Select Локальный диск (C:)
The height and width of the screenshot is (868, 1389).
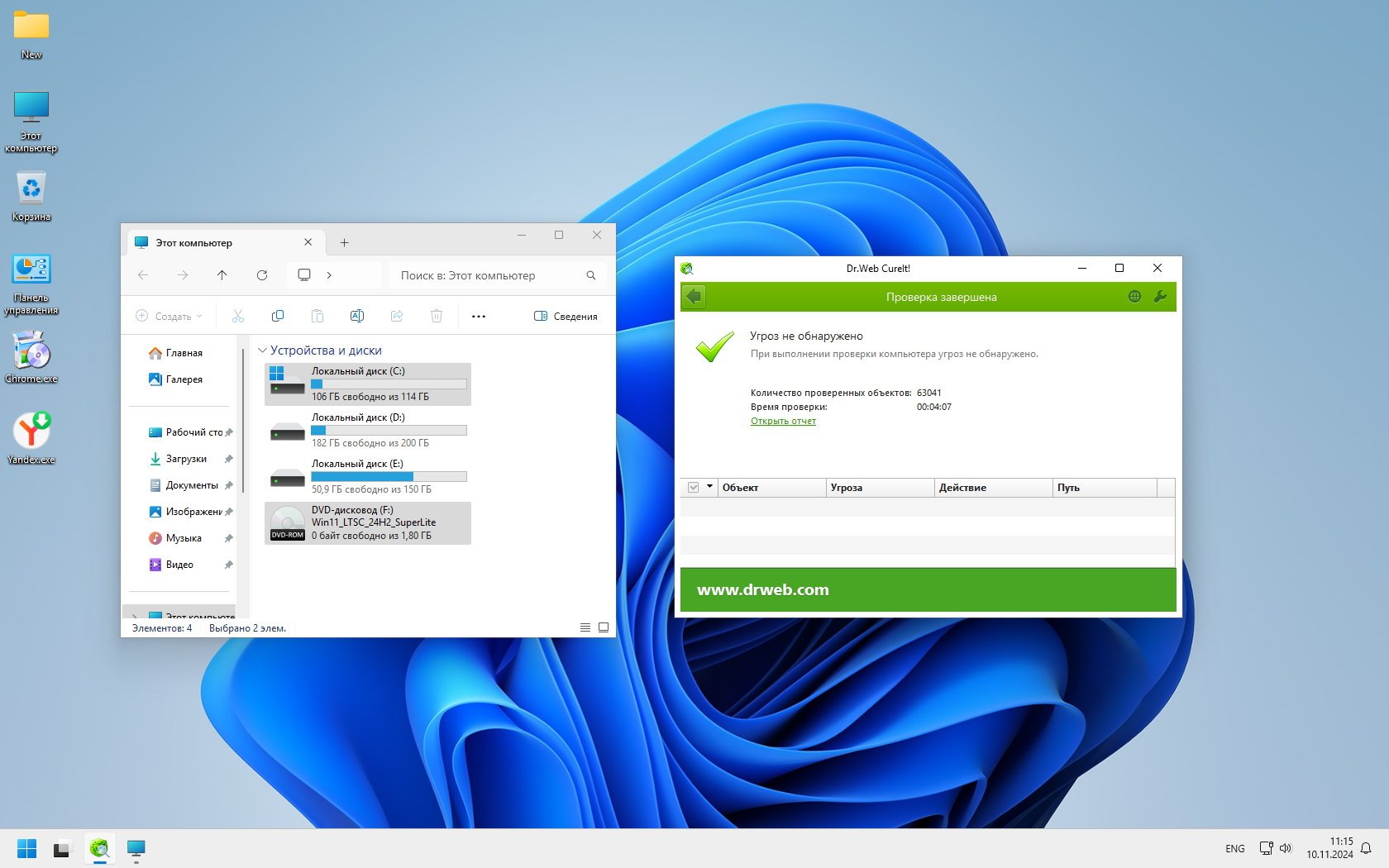point(368,384)
